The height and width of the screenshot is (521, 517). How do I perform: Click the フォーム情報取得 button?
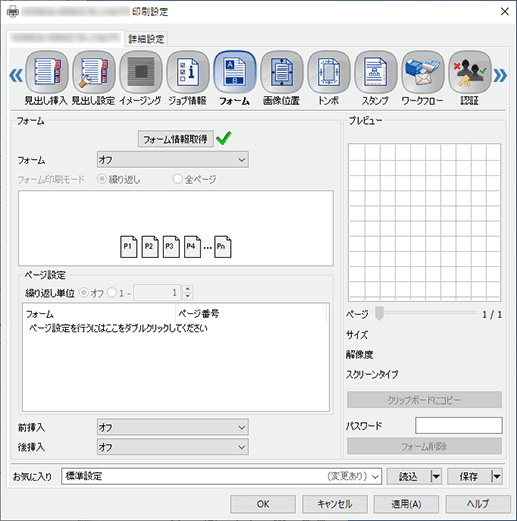coord(176,139)
